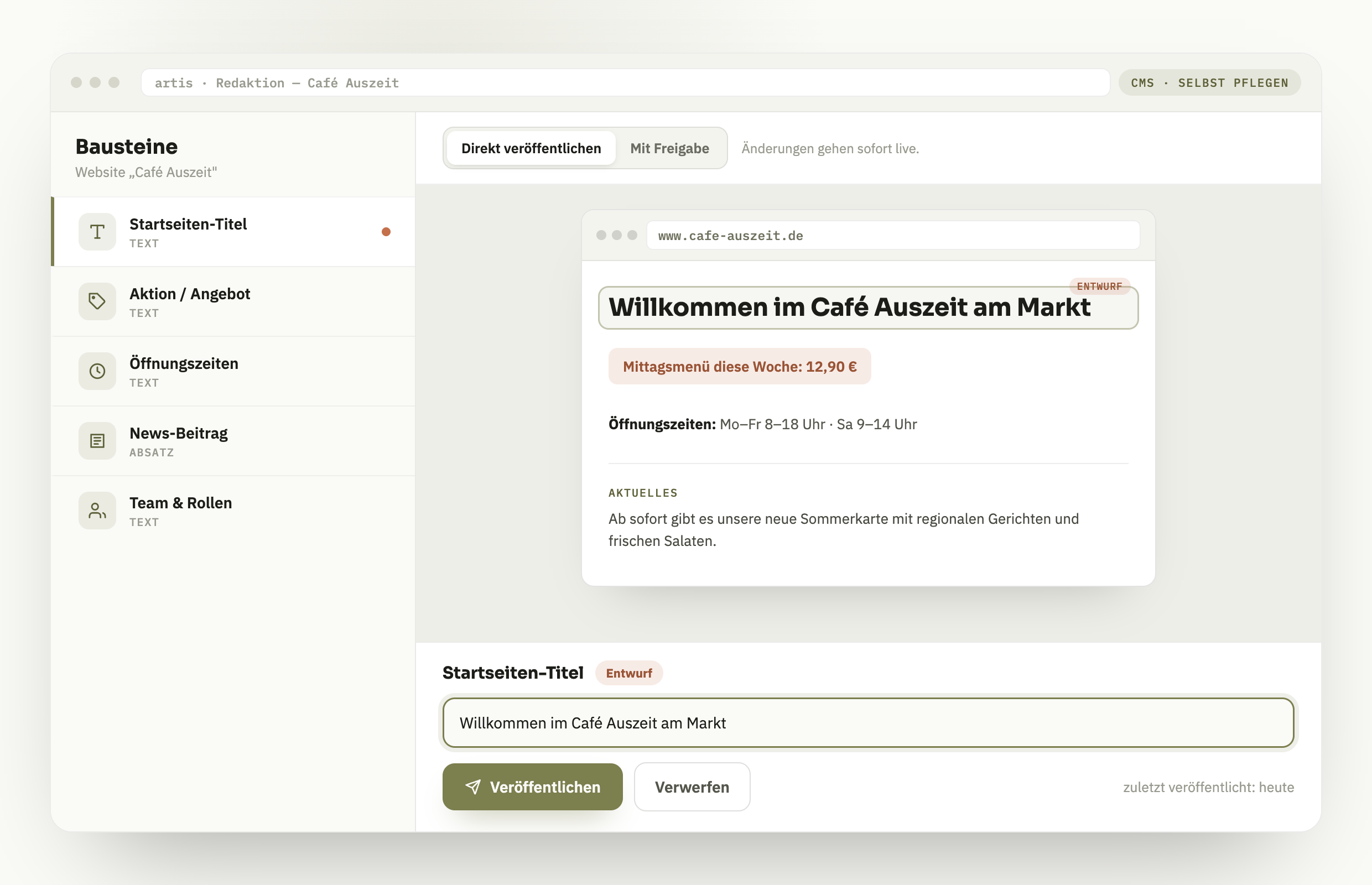Open Team & Rollen people icon
The image size is (1372, 885).
[x=97, y=511]
